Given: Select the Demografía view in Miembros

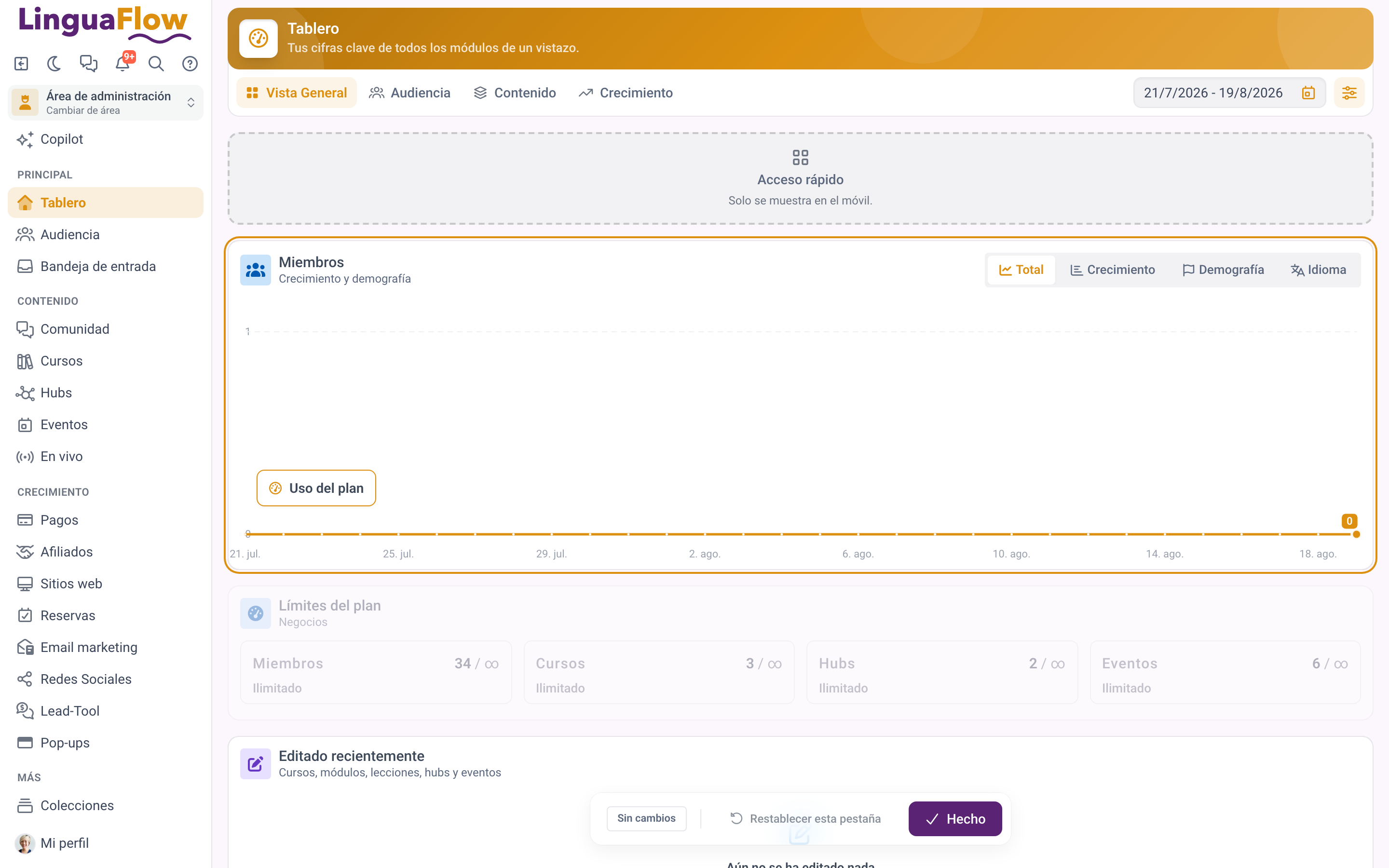Looking at the screenshot, I should point(1223,270).
